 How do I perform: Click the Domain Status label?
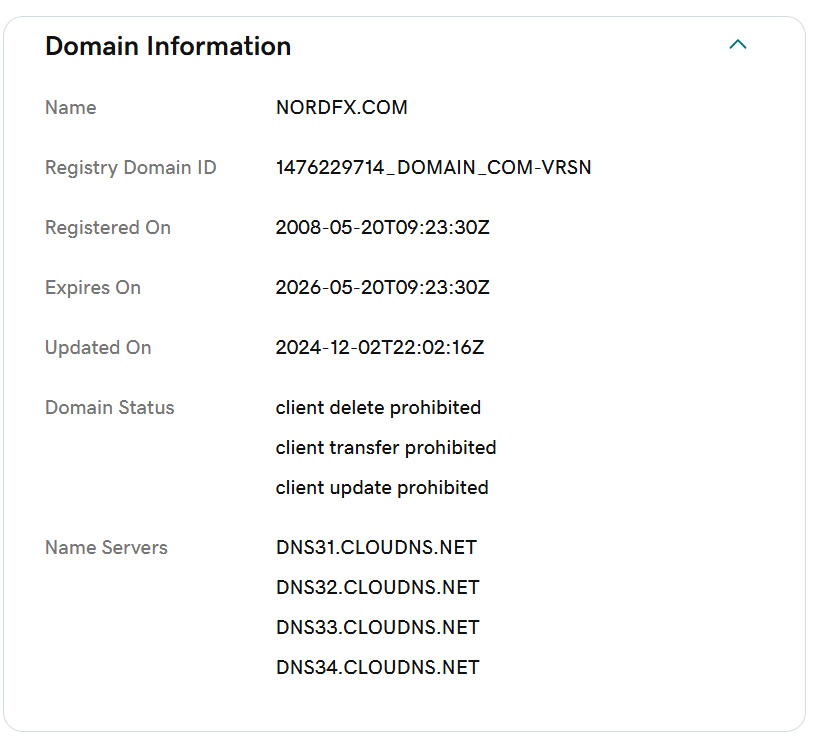[110, 408]
